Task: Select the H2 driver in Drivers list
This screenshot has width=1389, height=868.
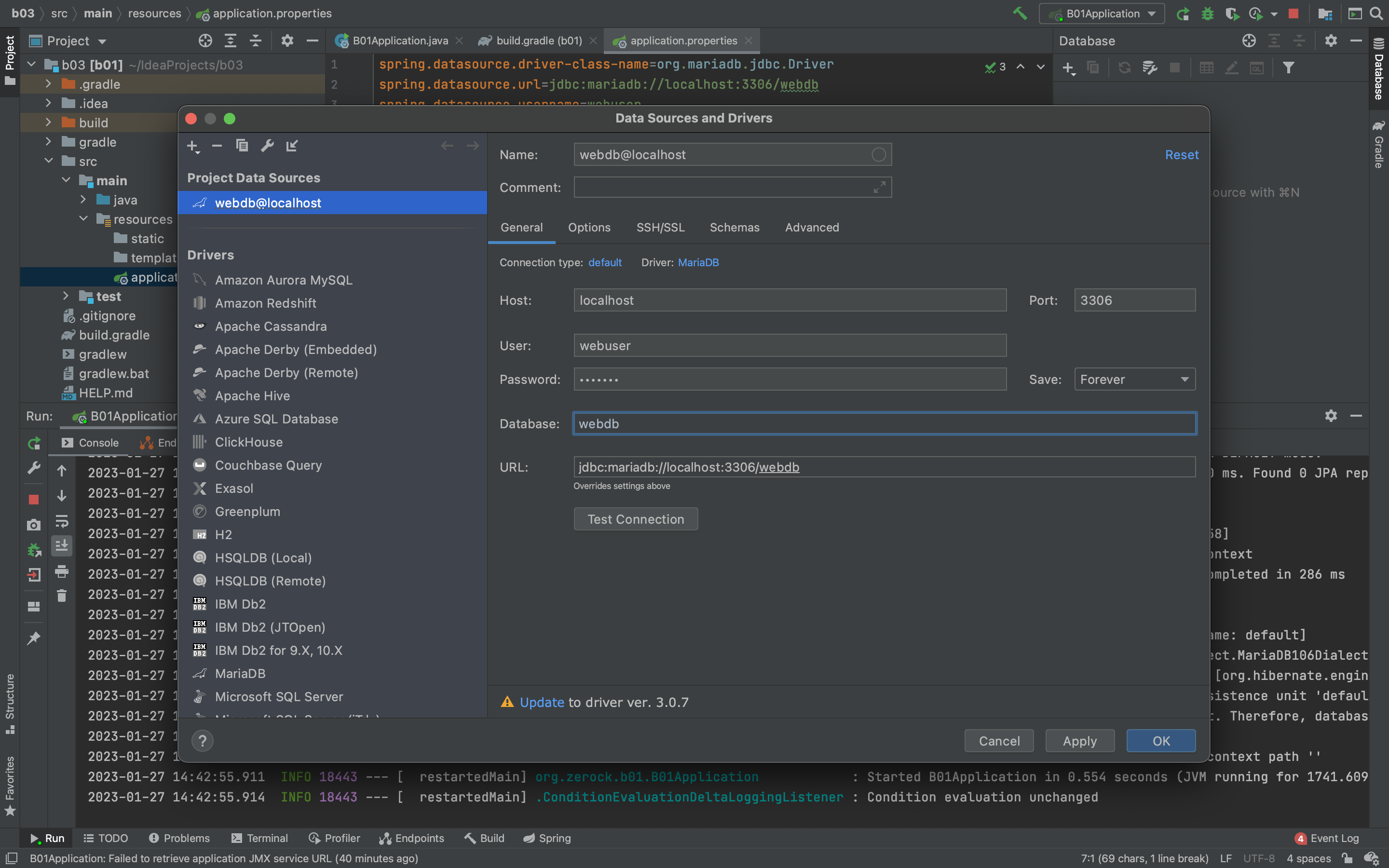Action: click(332, 534)
